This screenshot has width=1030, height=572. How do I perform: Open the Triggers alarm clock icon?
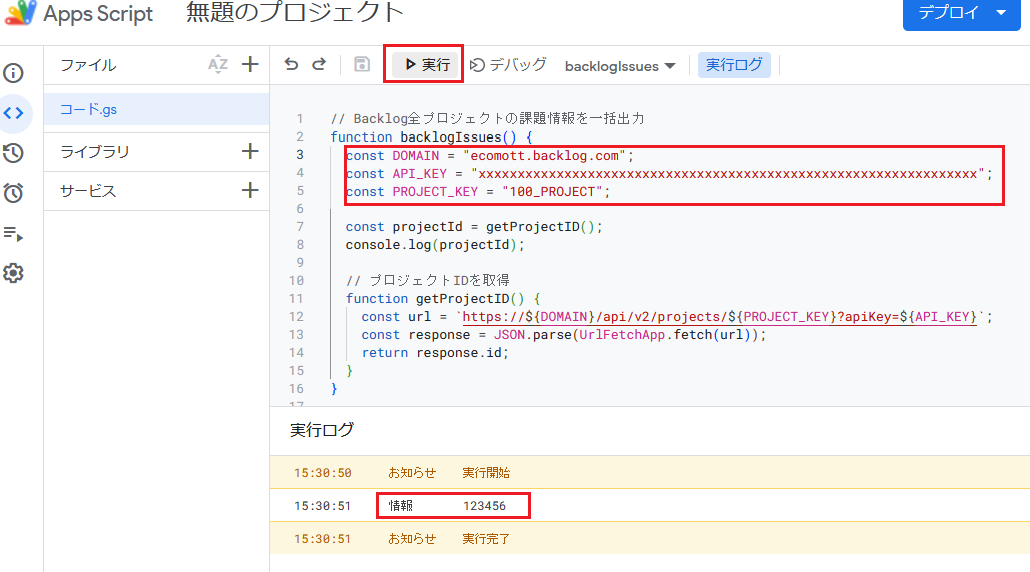pyautogui.click(x=13, y=193)
